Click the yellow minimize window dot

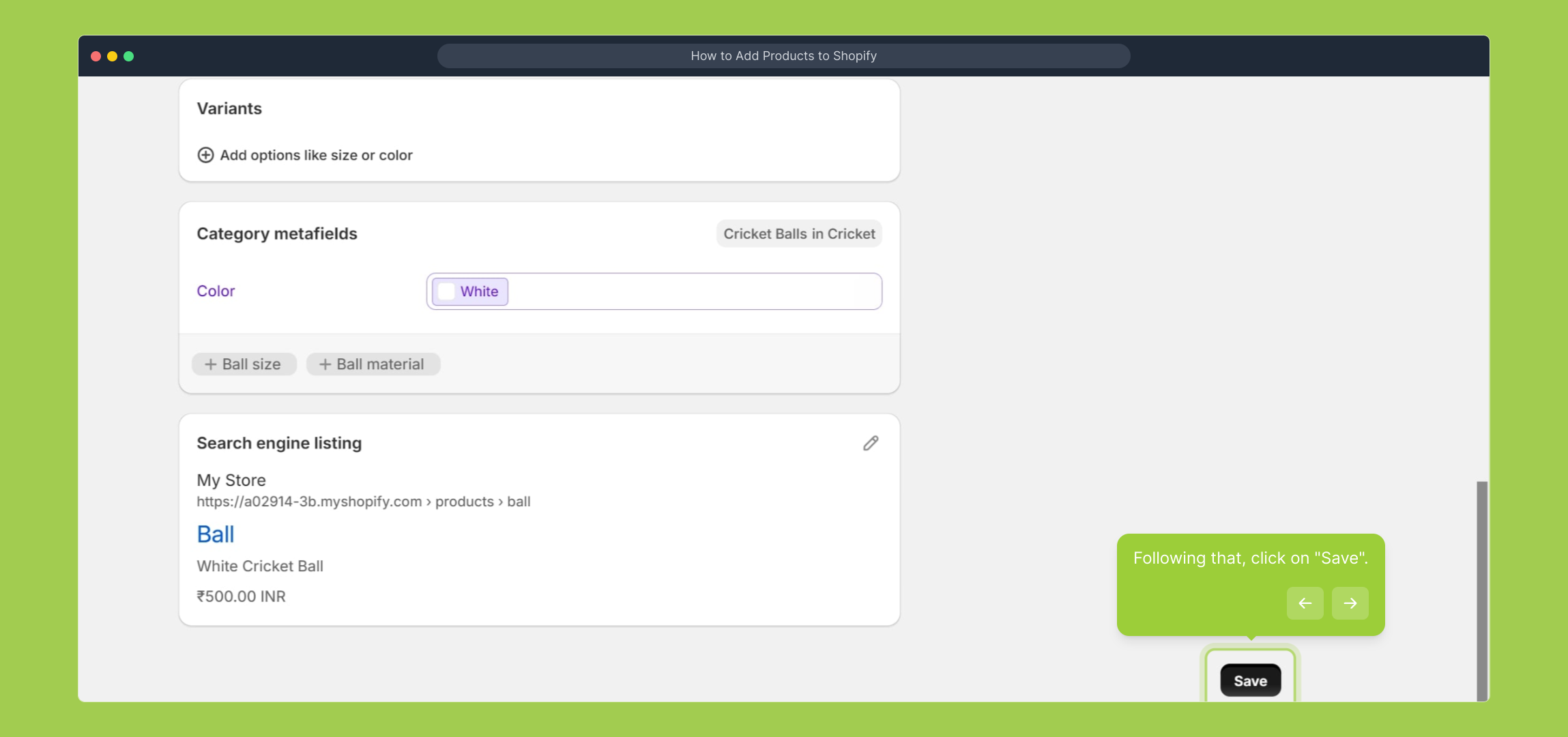pyautogui.click(x=113, y=56)
